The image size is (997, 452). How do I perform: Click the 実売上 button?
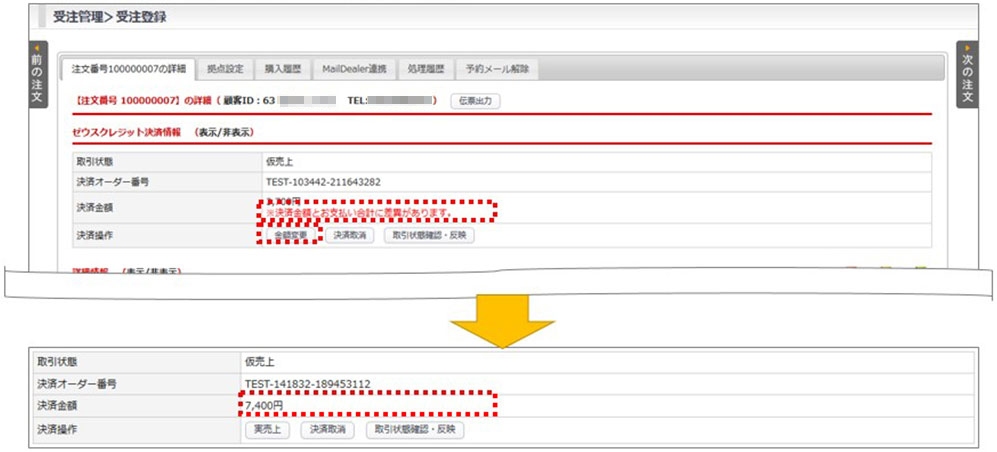tap(268, 430)
